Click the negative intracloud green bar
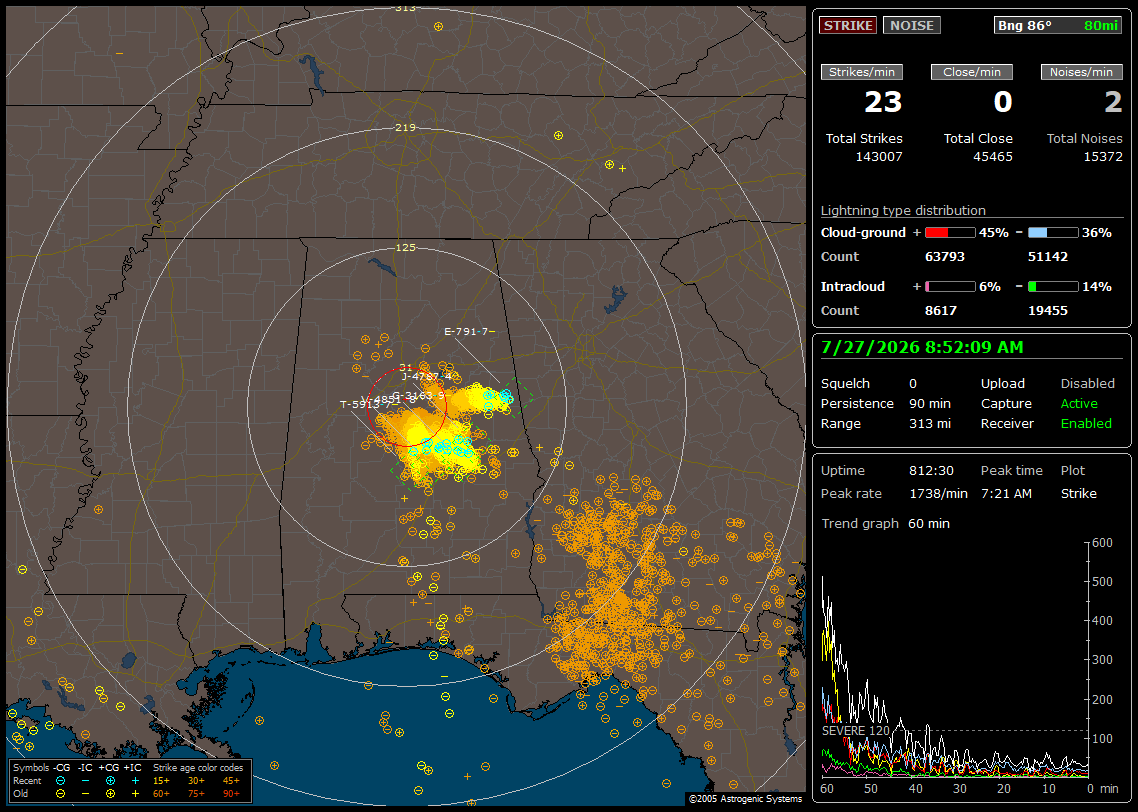The width and height of the screenshot is (1138, 812). (x=1053, y=287)
